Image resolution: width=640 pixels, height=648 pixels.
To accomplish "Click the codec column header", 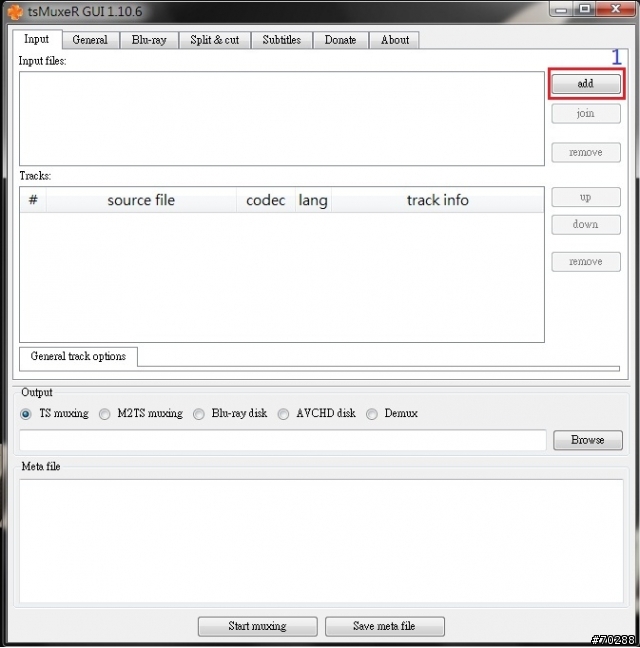I will (x=266, y=200).
